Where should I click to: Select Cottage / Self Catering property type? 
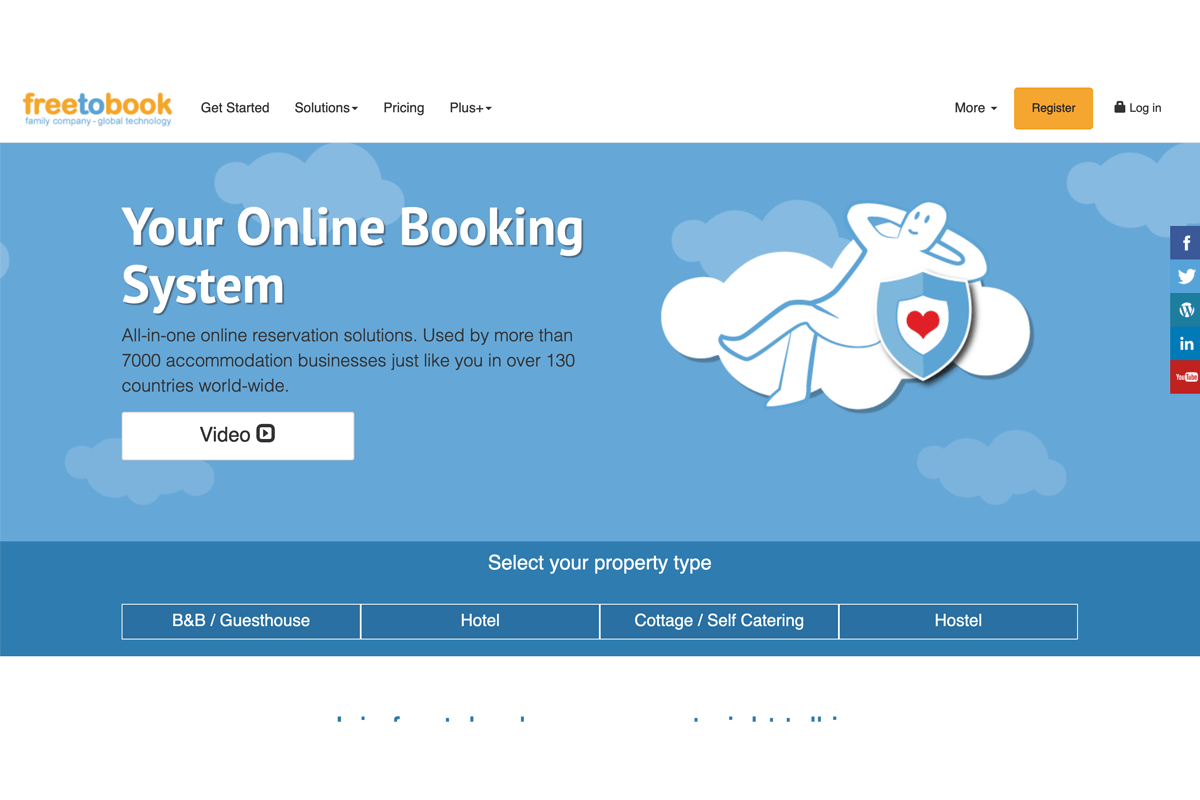point(719,621)
